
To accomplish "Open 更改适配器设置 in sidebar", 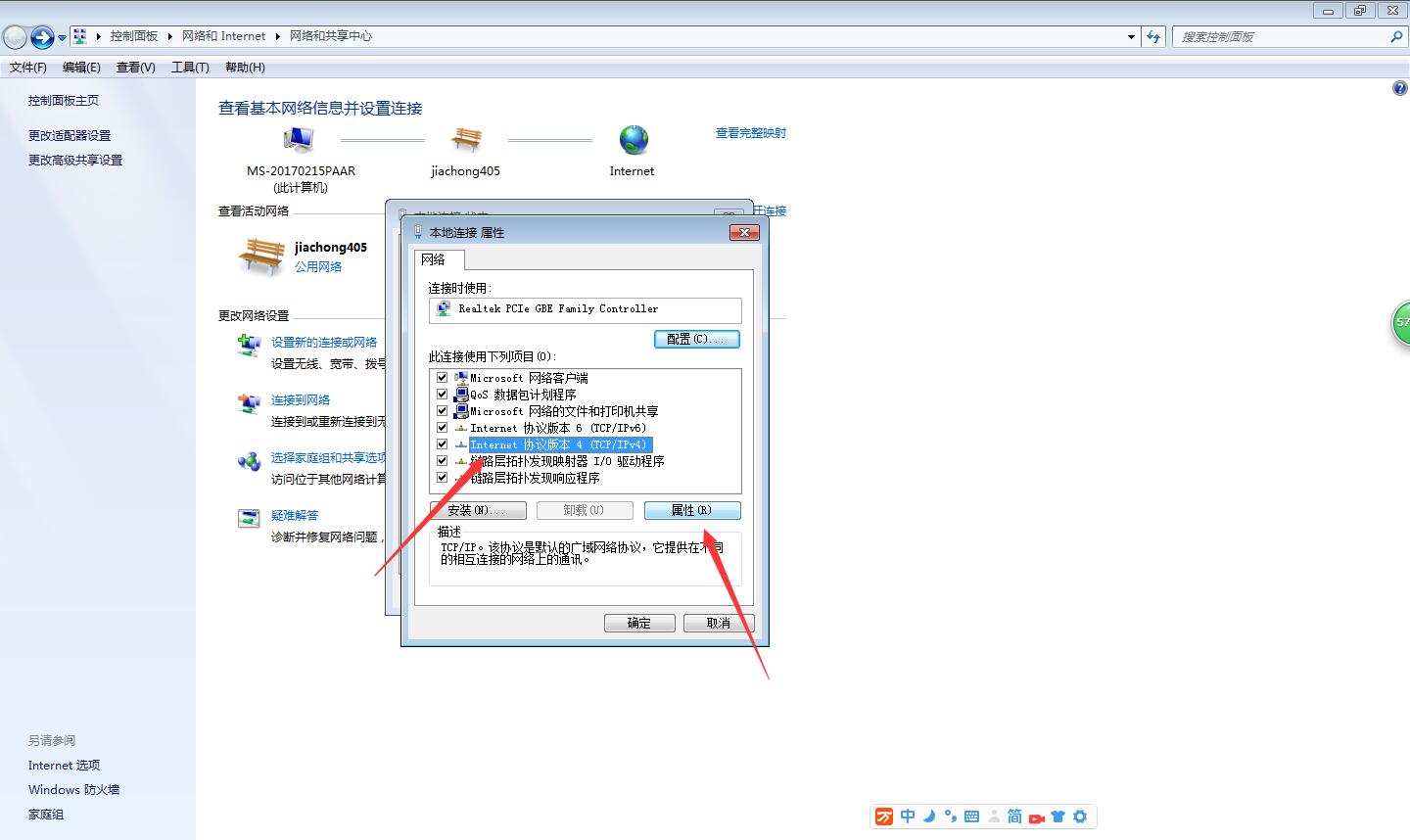I will click(x=70, y=136).
